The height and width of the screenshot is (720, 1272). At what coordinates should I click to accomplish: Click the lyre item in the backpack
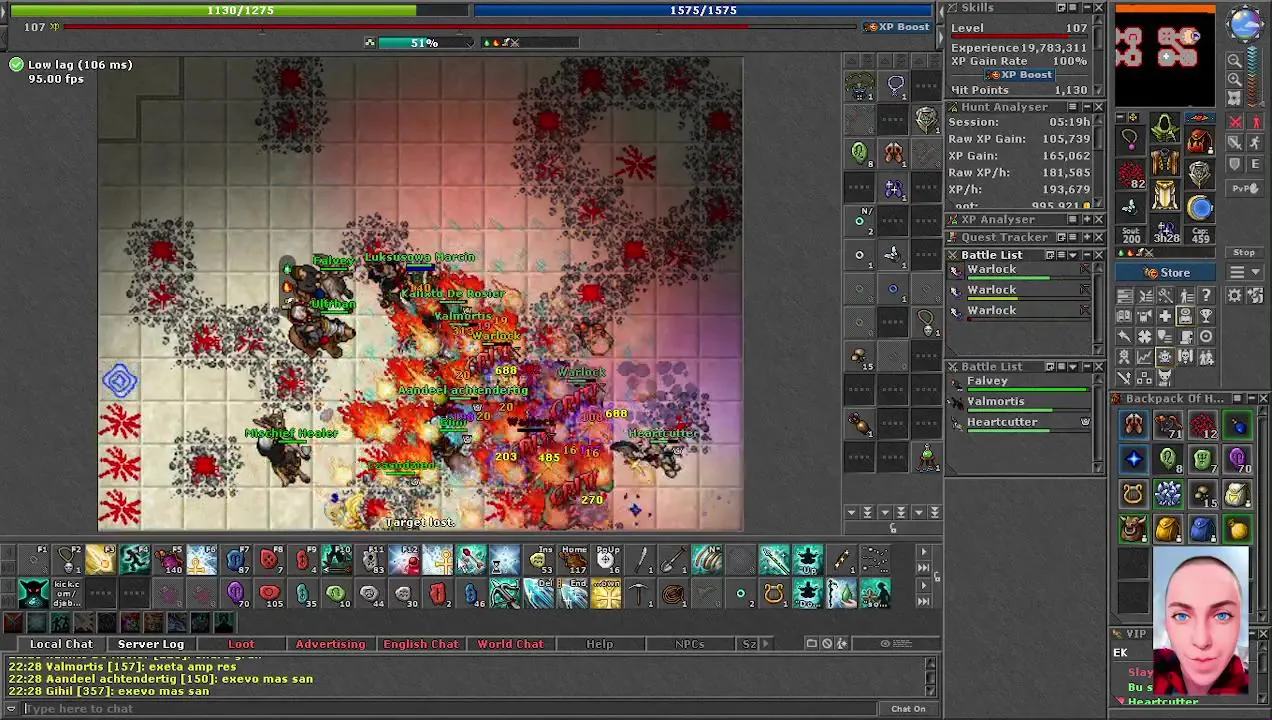1133,494
